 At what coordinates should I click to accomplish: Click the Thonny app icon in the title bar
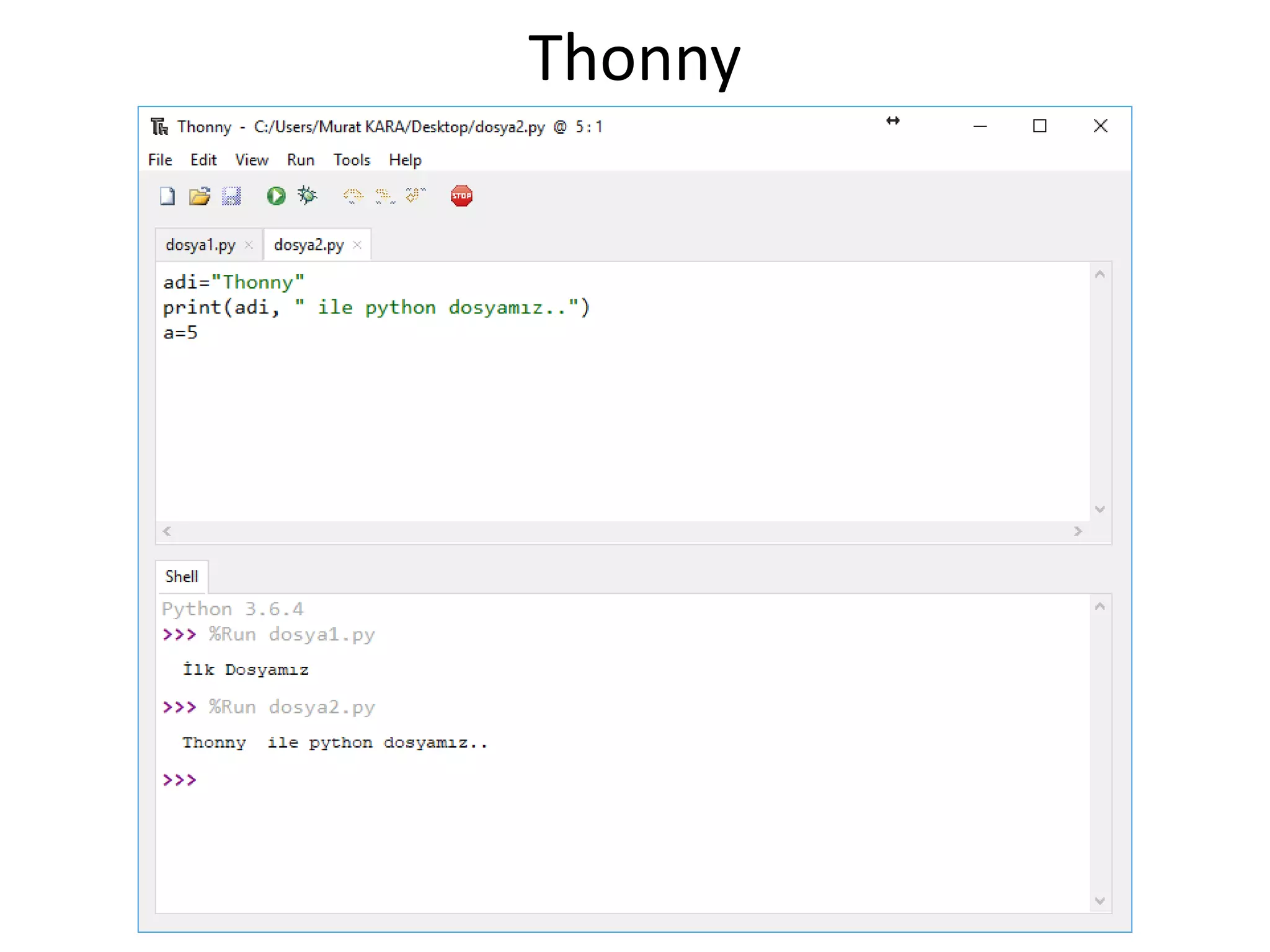pyautogui.click(x=159, y=126)
